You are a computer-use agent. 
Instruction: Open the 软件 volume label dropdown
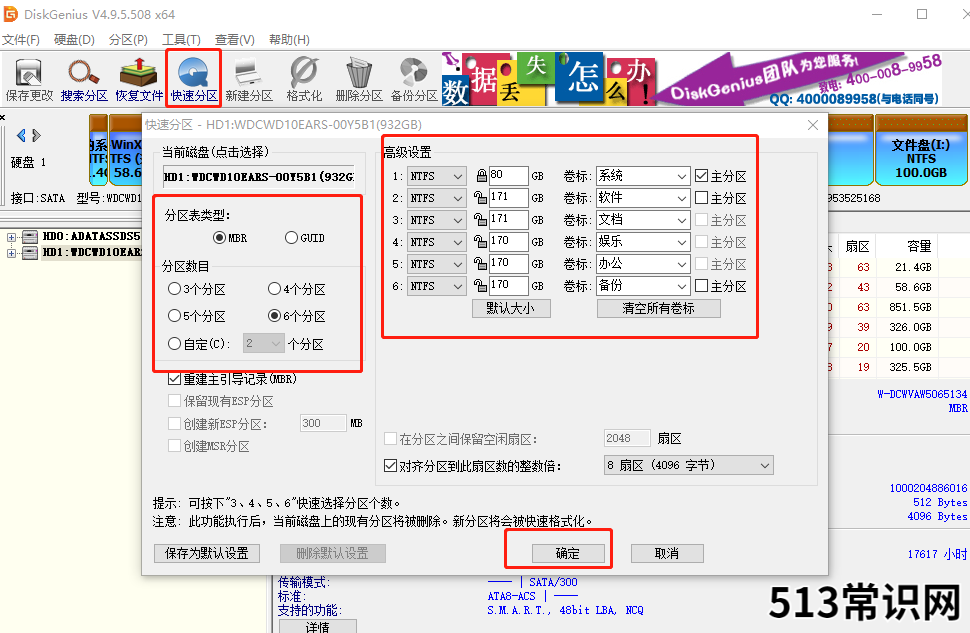pyautogui.click(x=643, y=198)
